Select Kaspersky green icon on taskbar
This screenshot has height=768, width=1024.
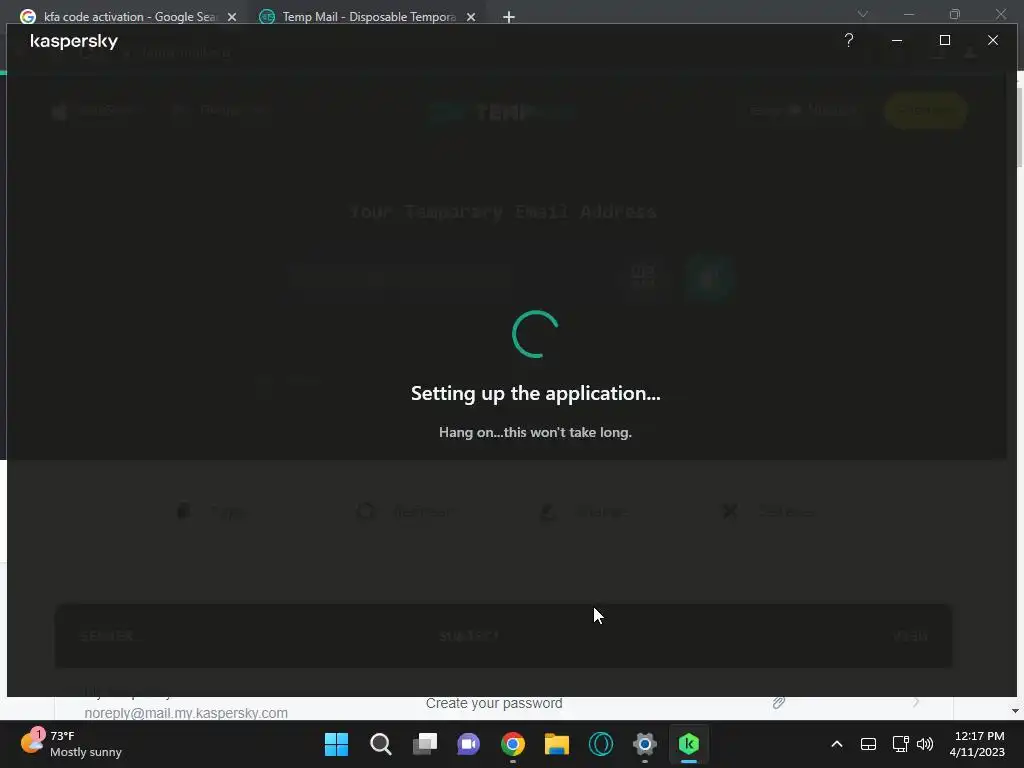click(689, 744)
